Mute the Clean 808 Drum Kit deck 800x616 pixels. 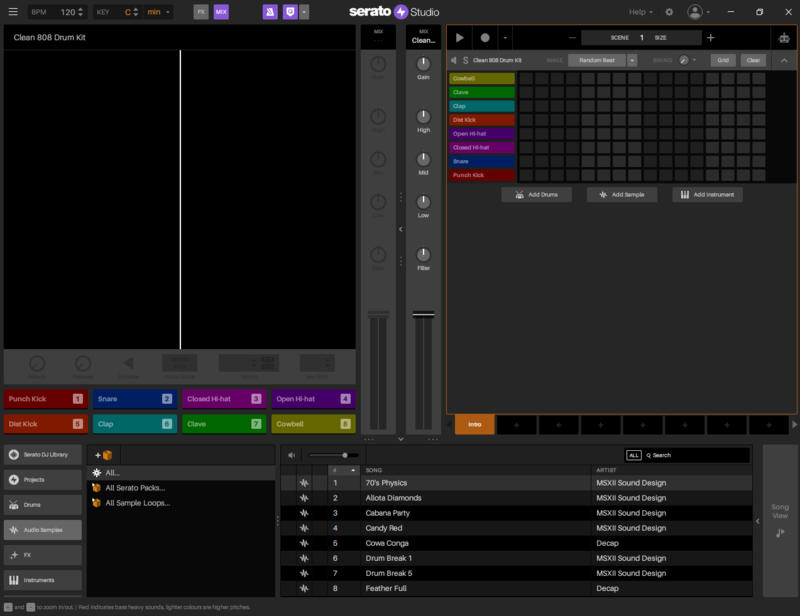[x=454, y=60]
